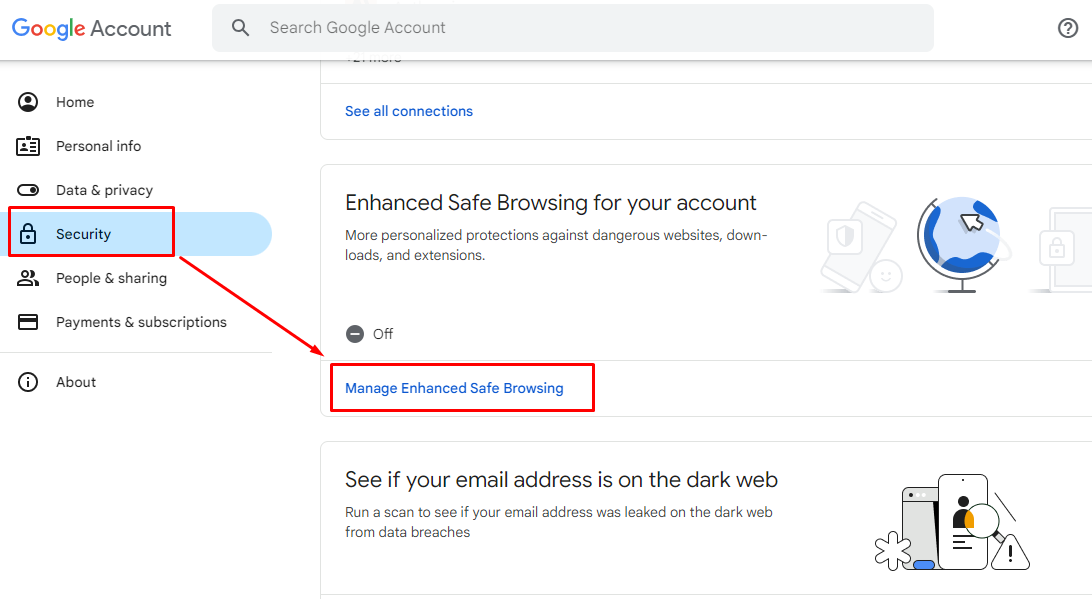The width and height of the screenshot is (1092, 599).
Task: Select Security in the navigation menu
Action: (84, 233)
